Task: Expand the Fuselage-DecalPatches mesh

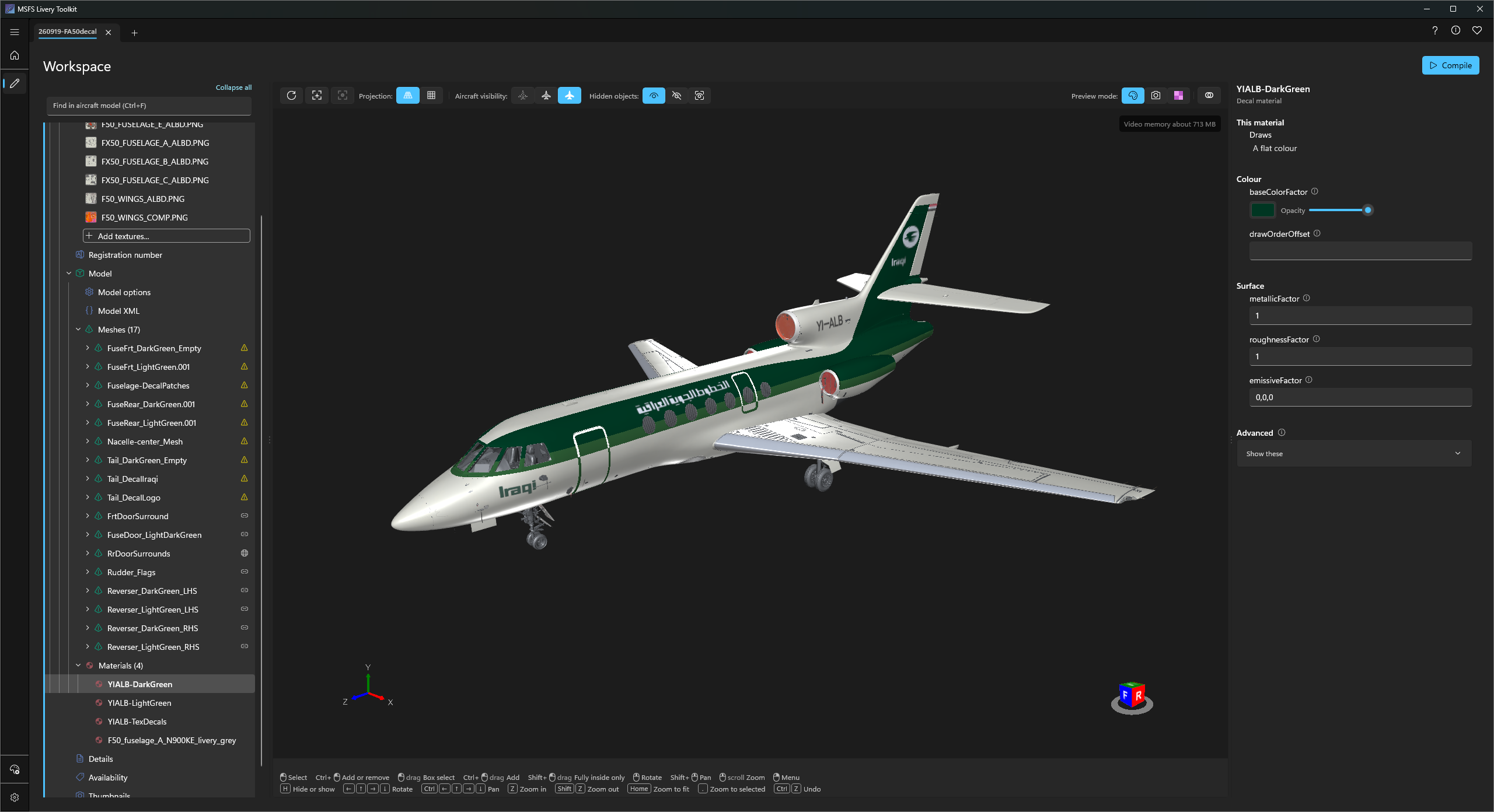Action: [88, 385]
